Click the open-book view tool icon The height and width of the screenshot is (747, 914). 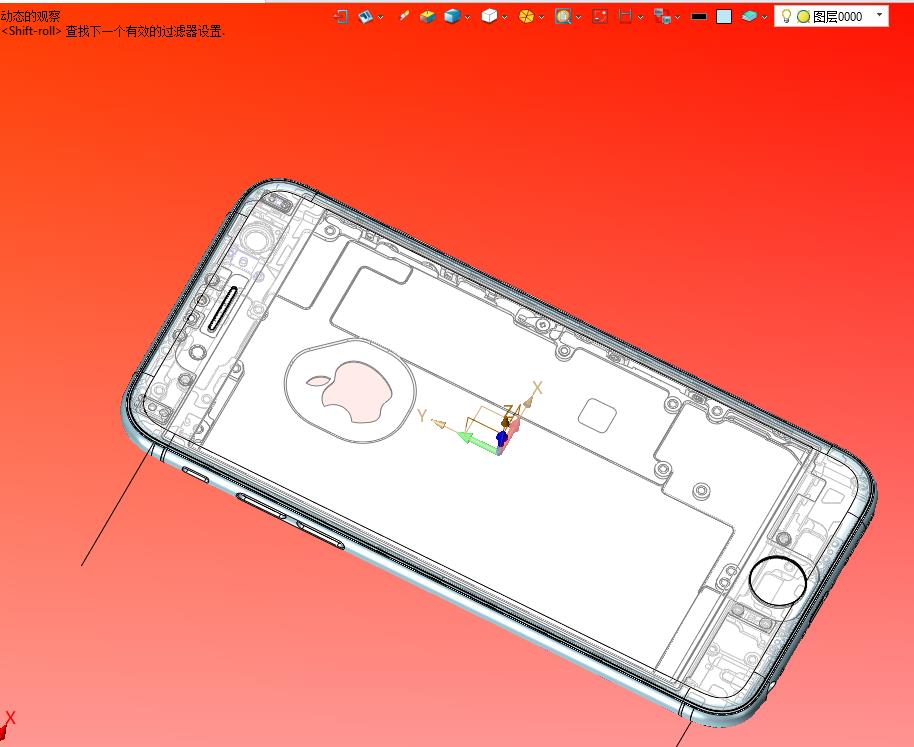(x=365, y=16)
